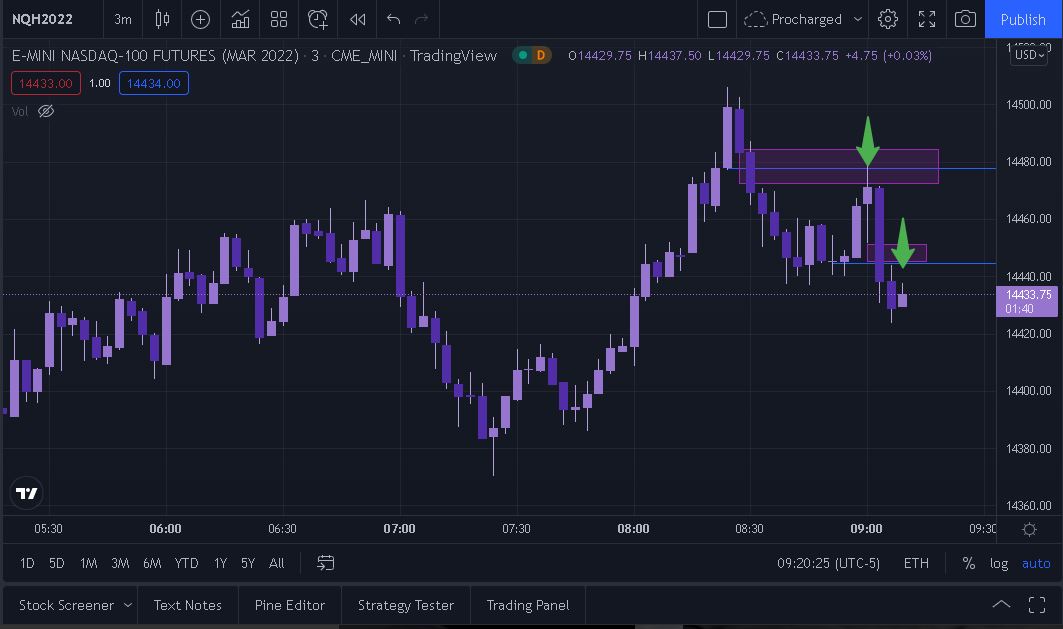
Task: Expand the Procharged layout dropdown
Action: pyautogui.click(x=858, y=19)
